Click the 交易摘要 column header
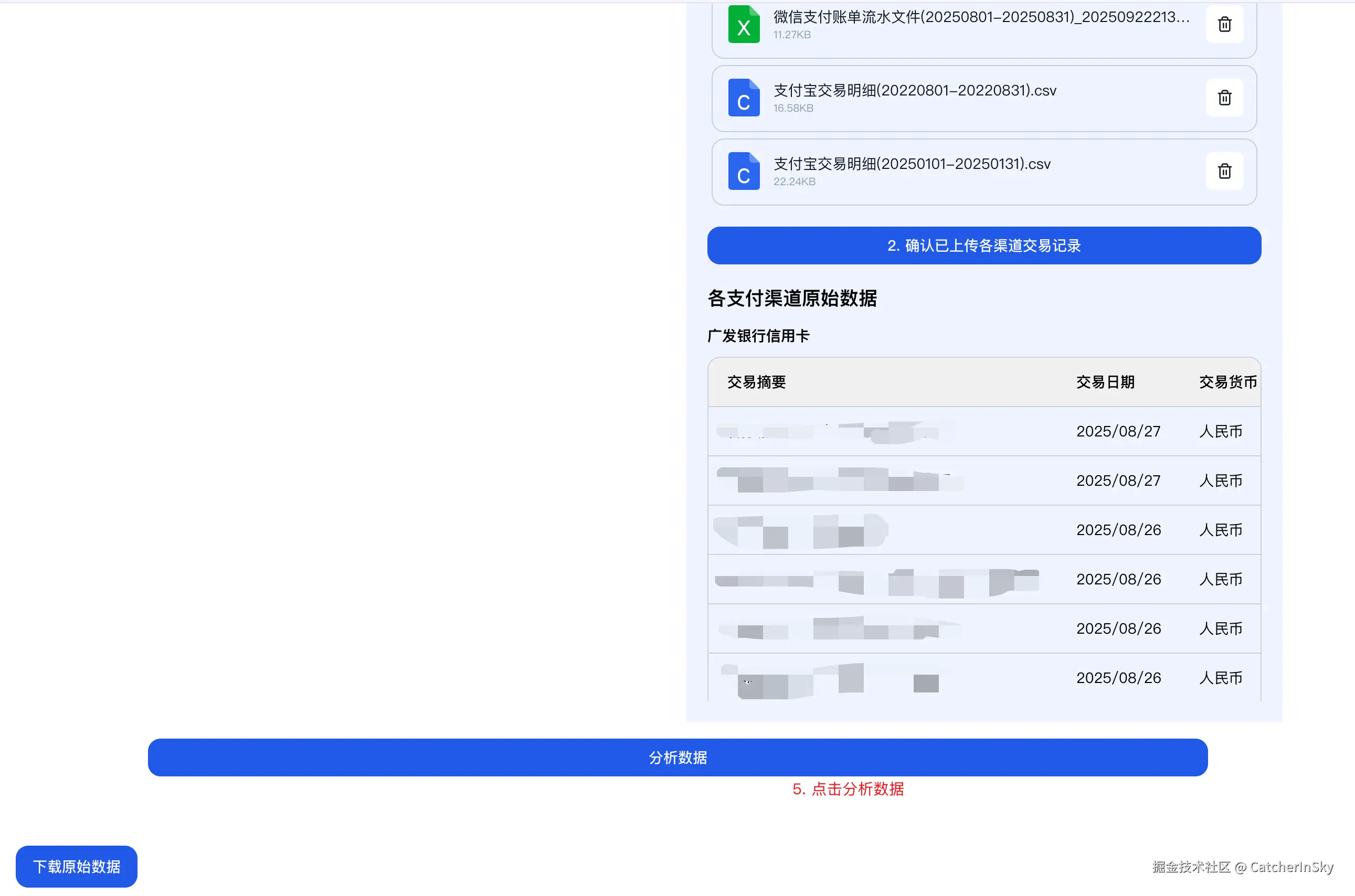Image resolution: width=1355 pixels, height=896 pixels. 756,382
